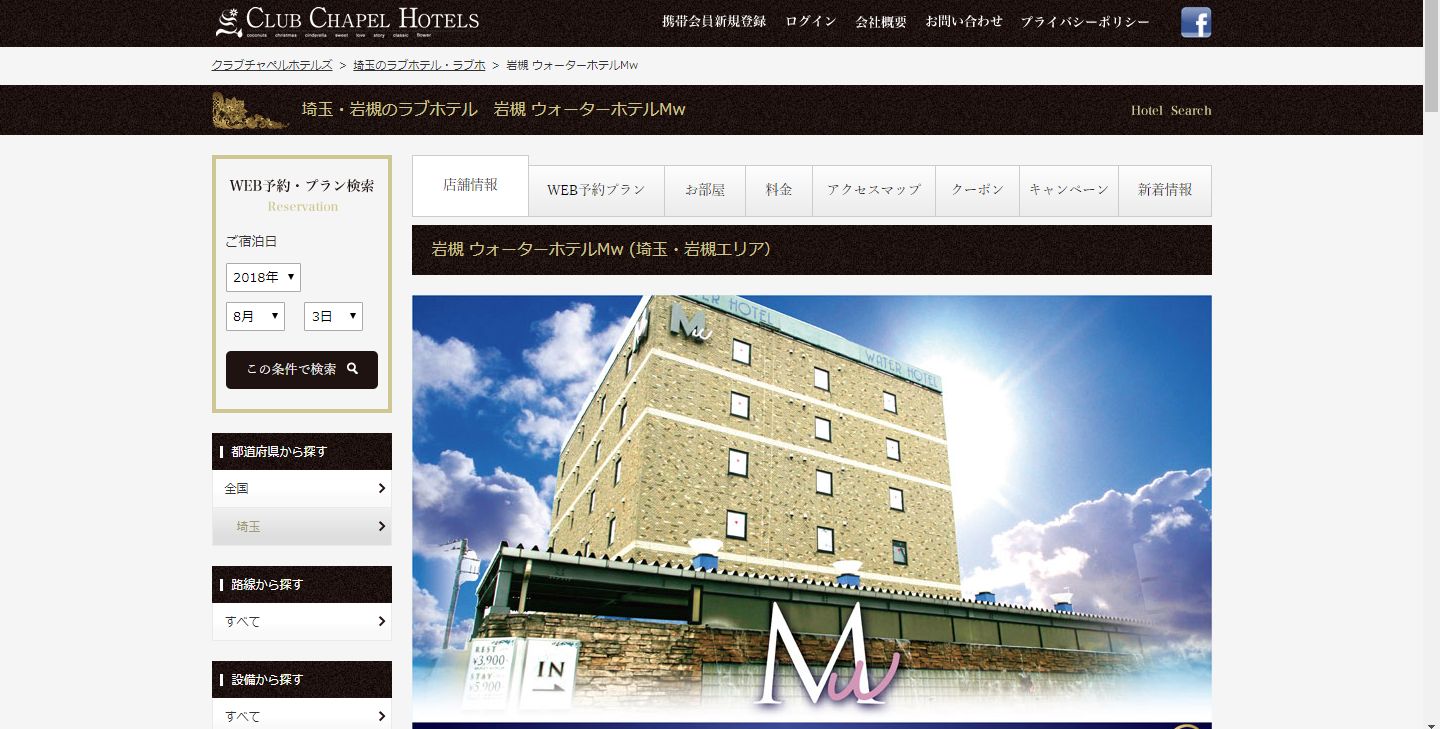Click the この条件で検索 button

[x=302, y=370]
